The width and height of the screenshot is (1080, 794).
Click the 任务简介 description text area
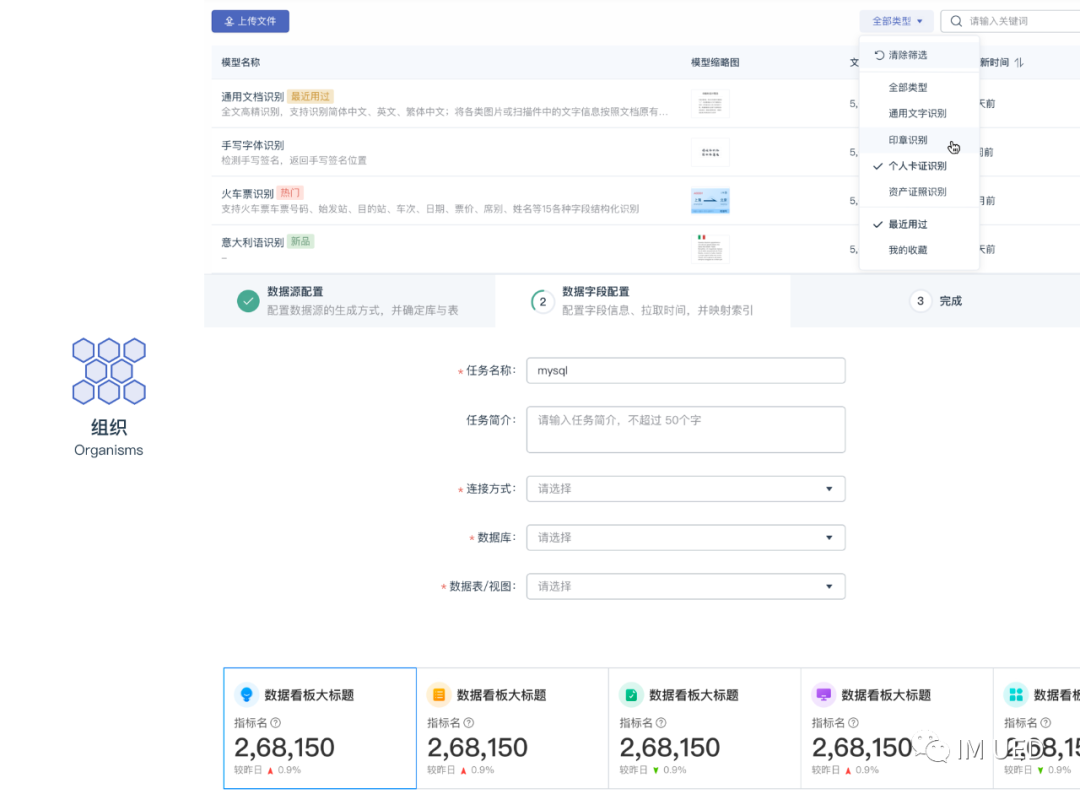[x=685, y=429]
